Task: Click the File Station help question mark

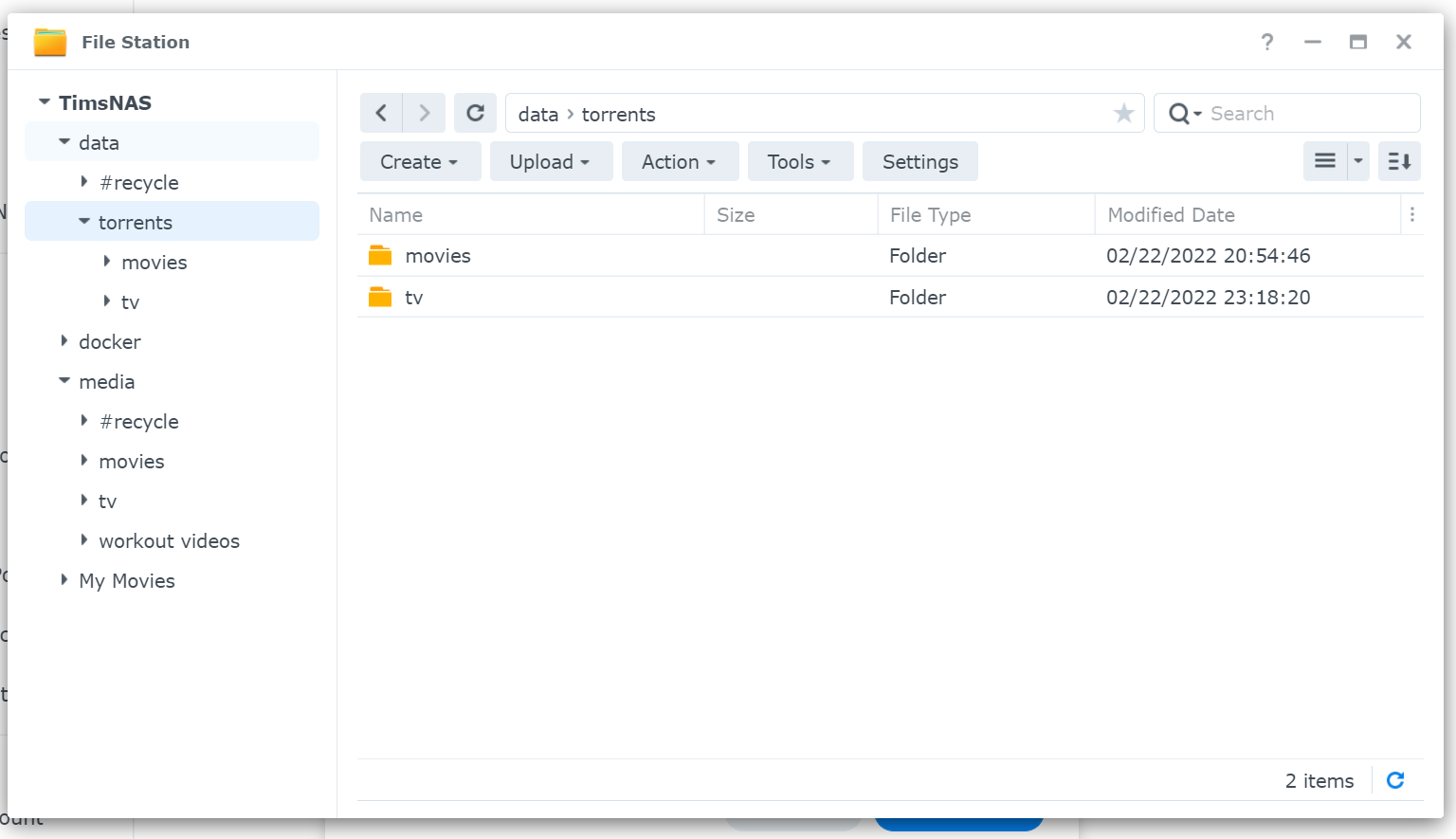Action: coord(1267,42)
